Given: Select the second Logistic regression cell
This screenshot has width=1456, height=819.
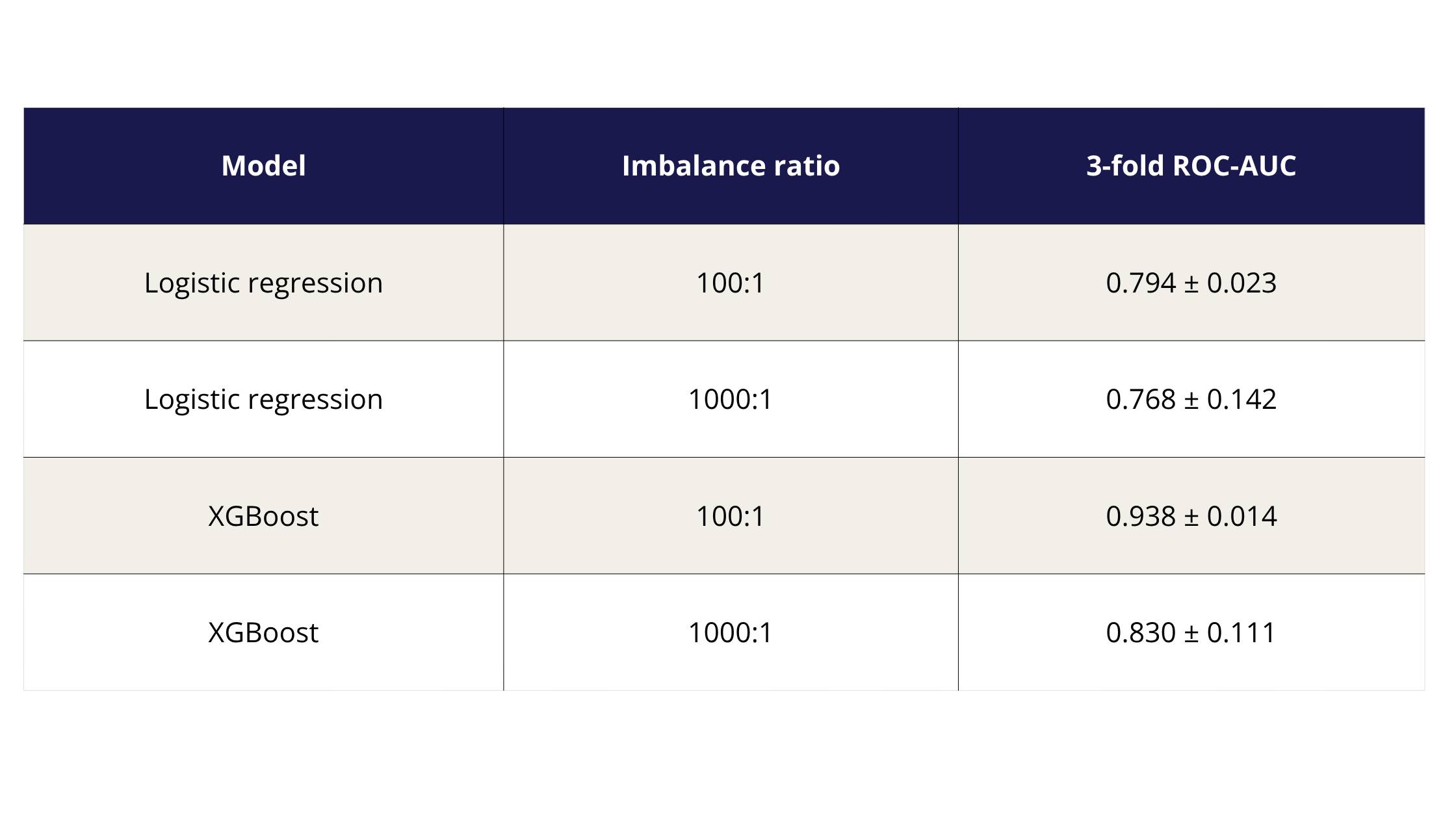Looking at the screenshot, I should [263, 399].
